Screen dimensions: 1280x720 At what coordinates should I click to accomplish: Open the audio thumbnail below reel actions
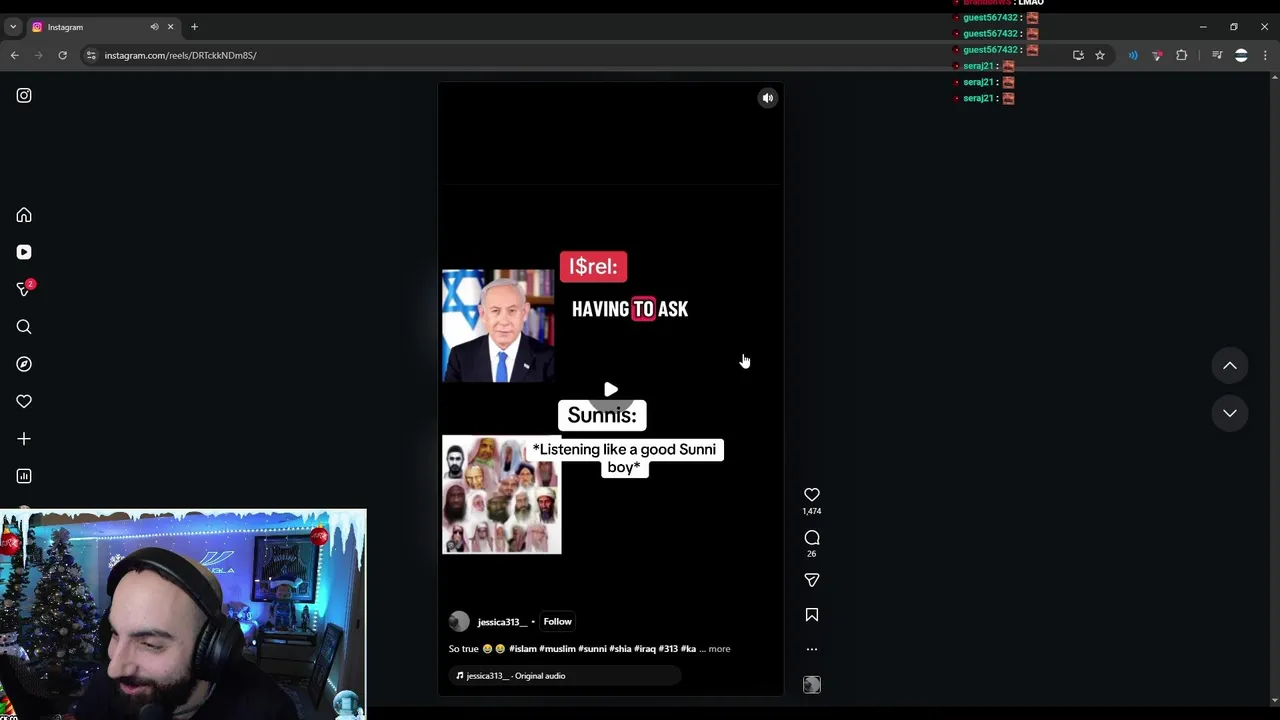[x=812, y=685]
